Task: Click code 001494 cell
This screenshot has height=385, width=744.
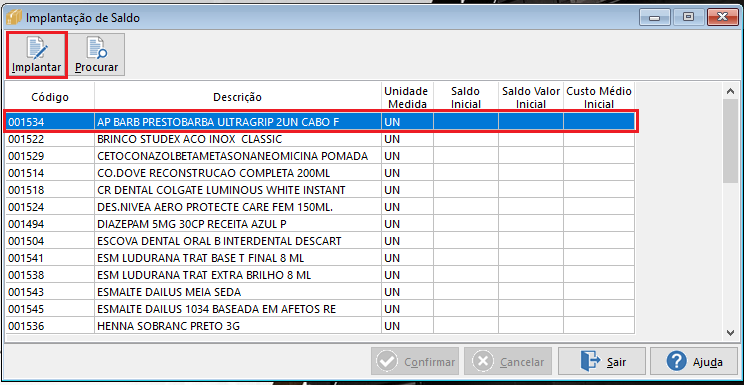Action: (x=50, y=224)
